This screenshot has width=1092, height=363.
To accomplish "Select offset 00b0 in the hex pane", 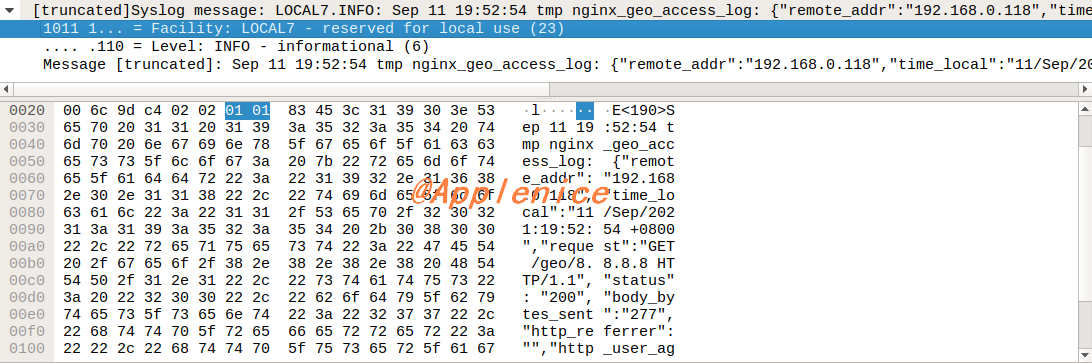I will tap(27, 263).
